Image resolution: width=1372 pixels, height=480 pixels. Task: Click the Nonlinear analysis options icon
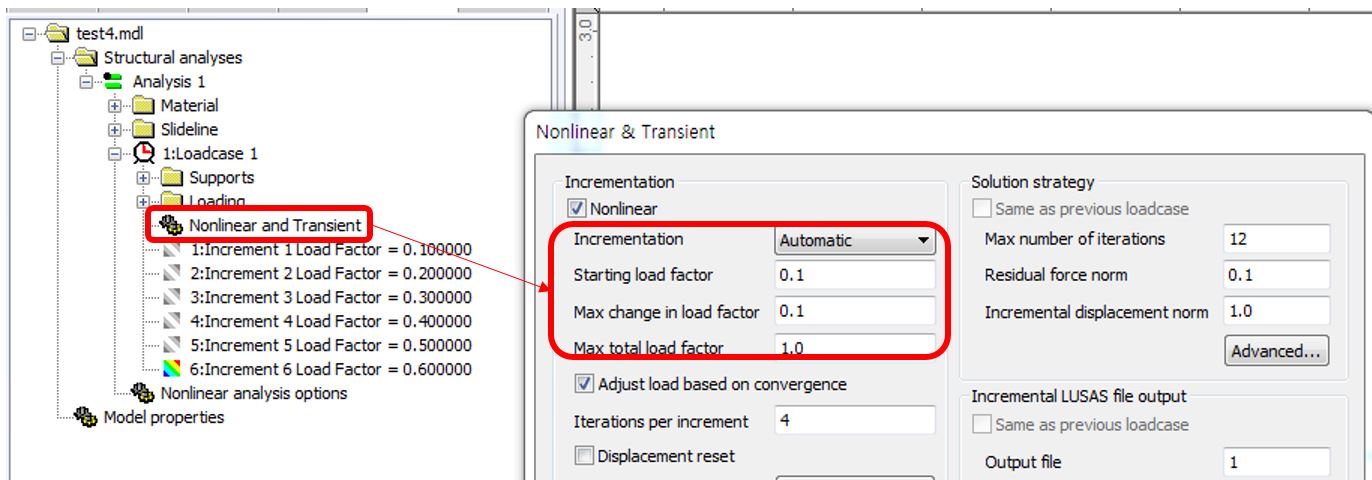pyautogui.click(x=144, y=393)
